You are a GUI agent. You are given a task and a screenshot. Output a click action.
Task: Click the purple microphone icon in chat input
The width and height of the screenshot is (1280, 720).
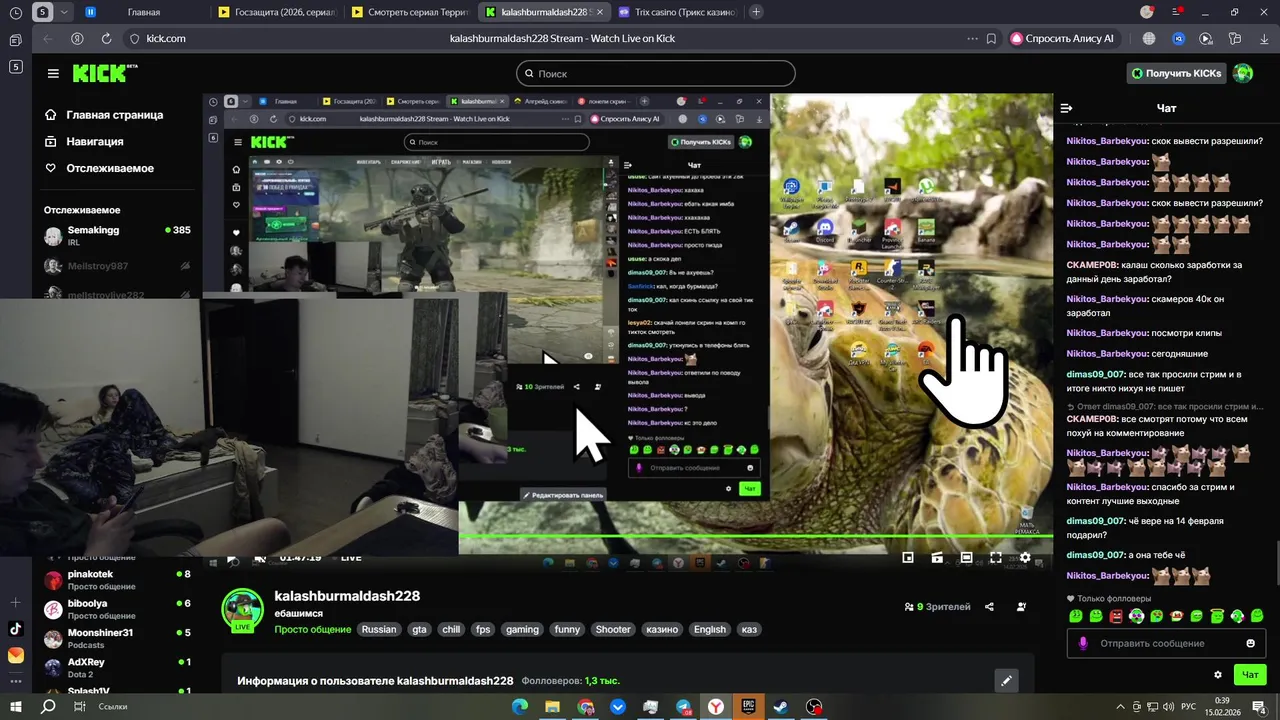1082,643
